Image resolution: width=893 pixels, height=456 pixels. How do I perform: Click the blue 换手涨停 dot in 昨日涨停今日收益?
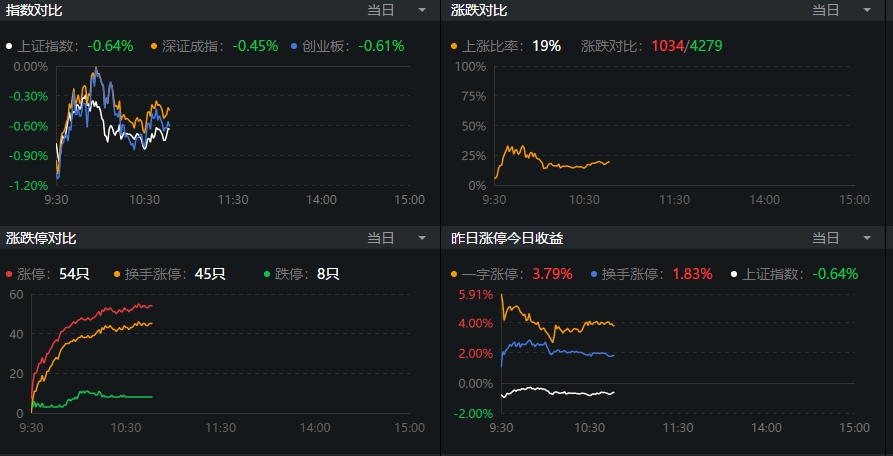pos(595,274)
